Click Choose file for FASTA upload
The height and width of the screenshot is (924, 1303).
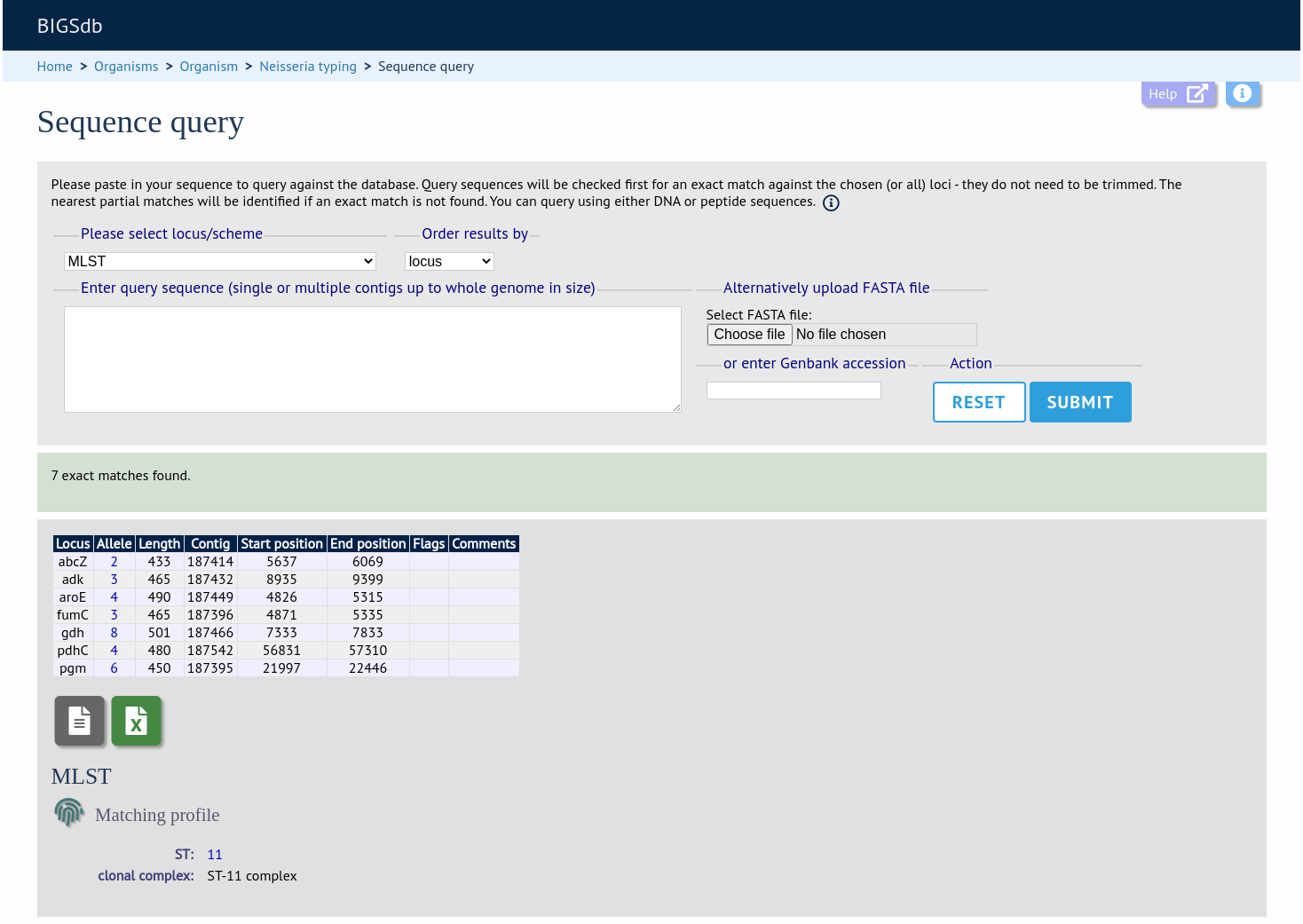(x=750, y=335)
